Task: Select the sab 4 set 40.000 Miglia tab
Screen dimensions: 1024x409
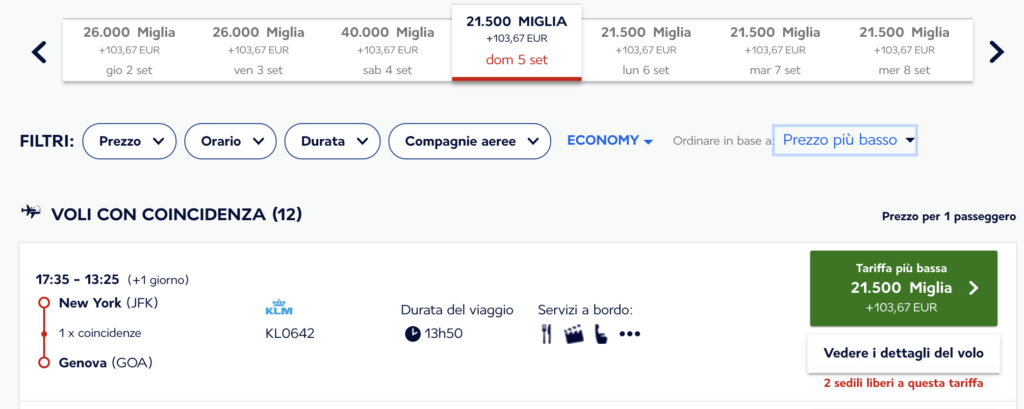Action: coord(387,51)
